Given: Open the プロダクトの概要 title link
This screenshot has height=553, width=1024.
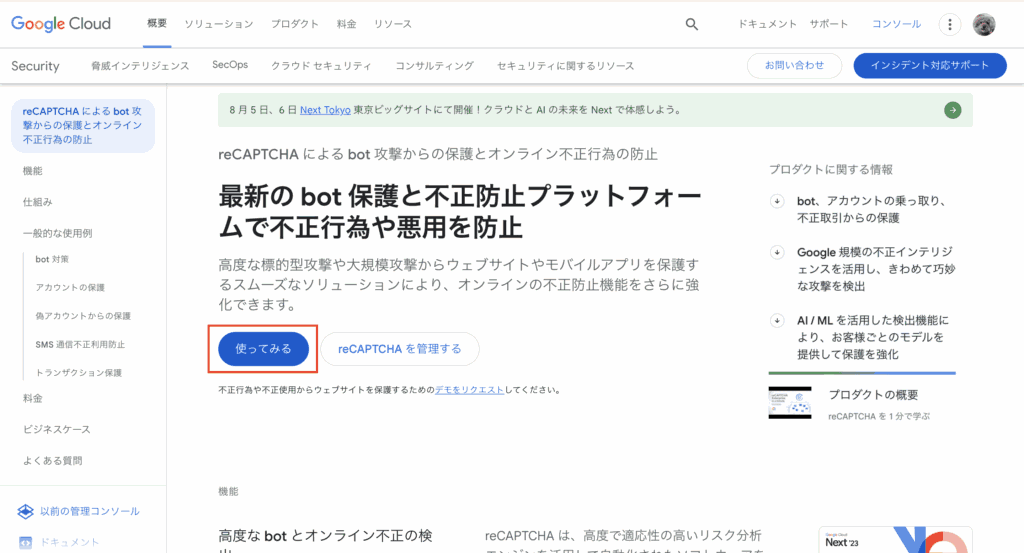Looking at the screenshot, I should [x=873, y=395].
